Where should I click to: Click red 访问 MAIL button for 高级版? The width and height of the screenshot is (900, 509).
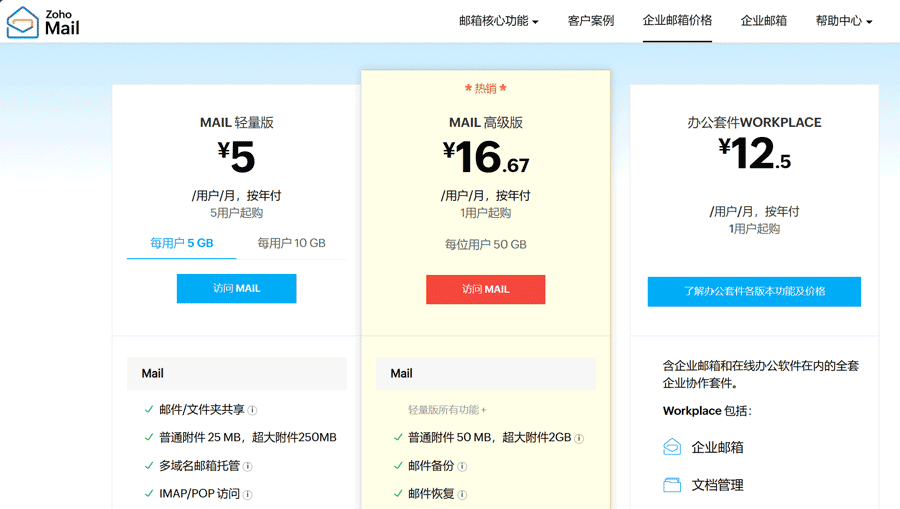(486, 289)
